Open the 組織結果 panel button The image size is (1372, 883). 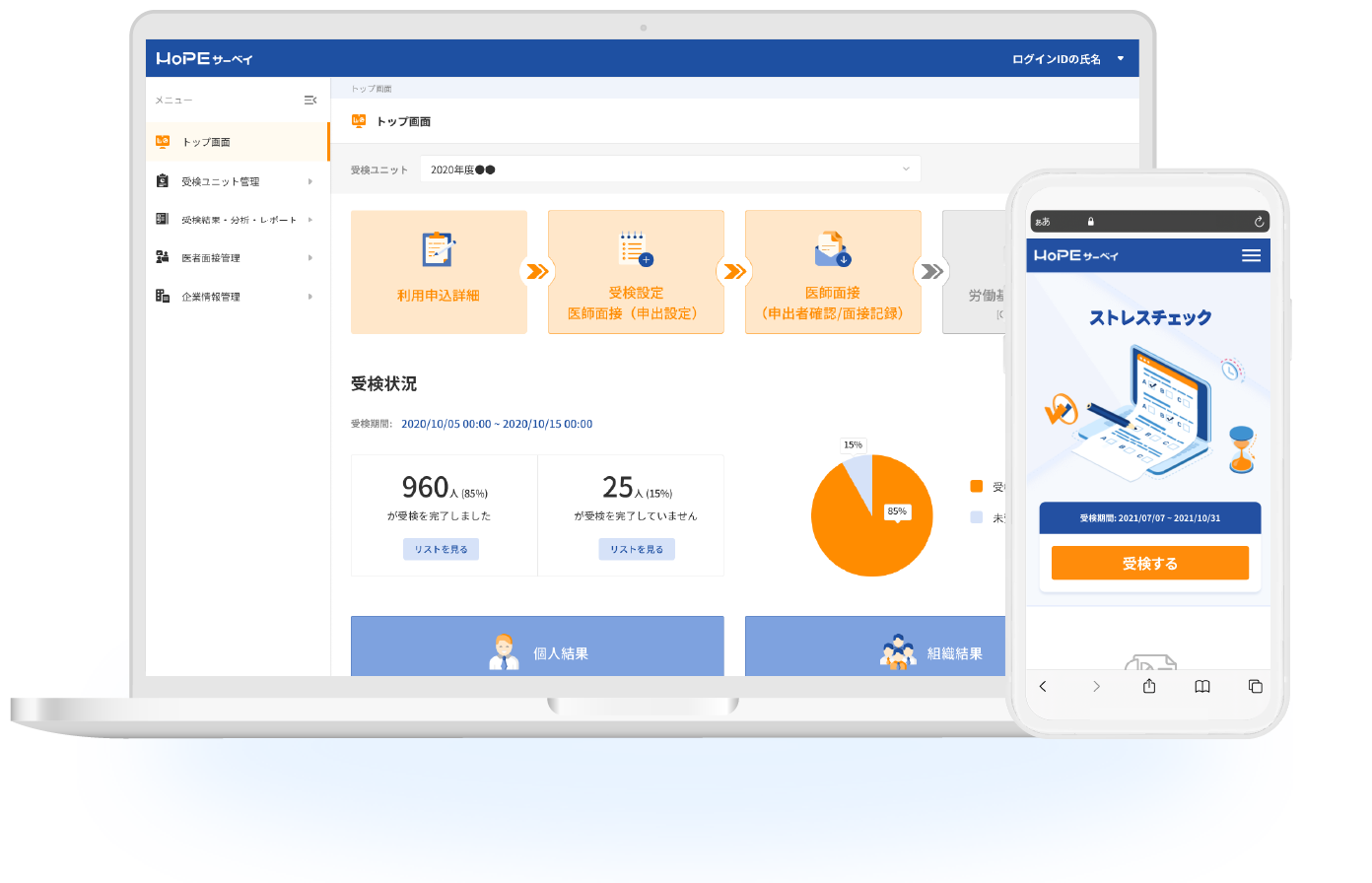point(875,646)
